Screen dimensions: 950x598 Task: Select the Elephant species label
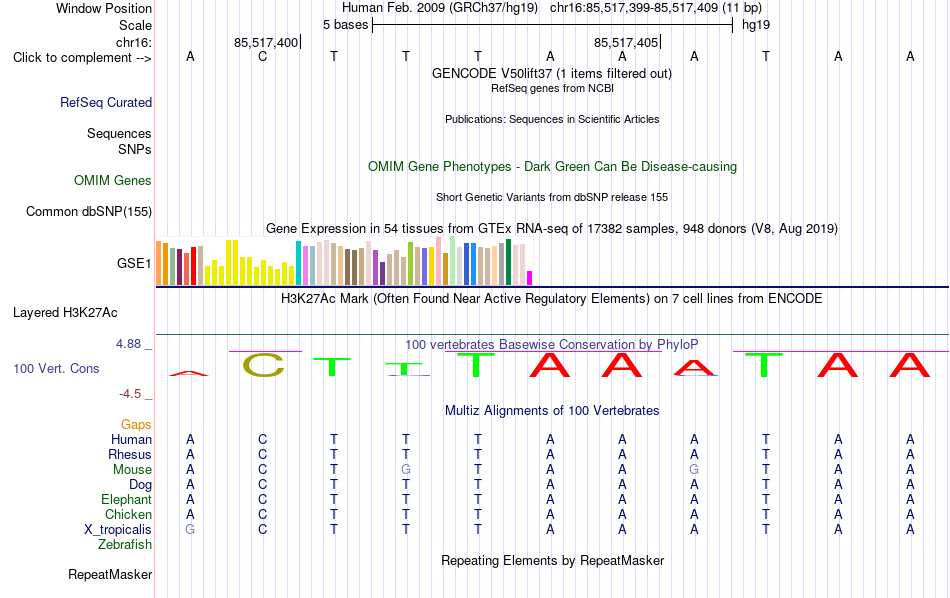coord(126,499)
